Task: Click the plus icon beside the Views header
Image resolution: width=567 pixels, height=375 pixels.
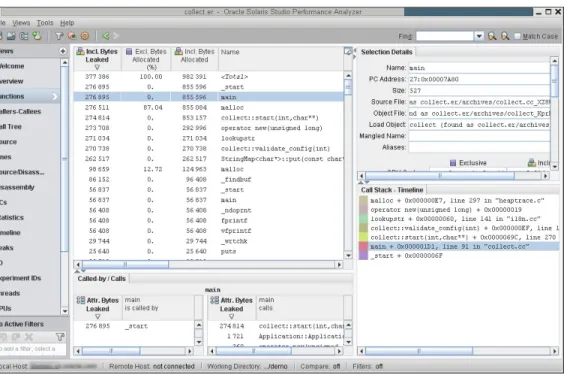Action: point(63,51)
